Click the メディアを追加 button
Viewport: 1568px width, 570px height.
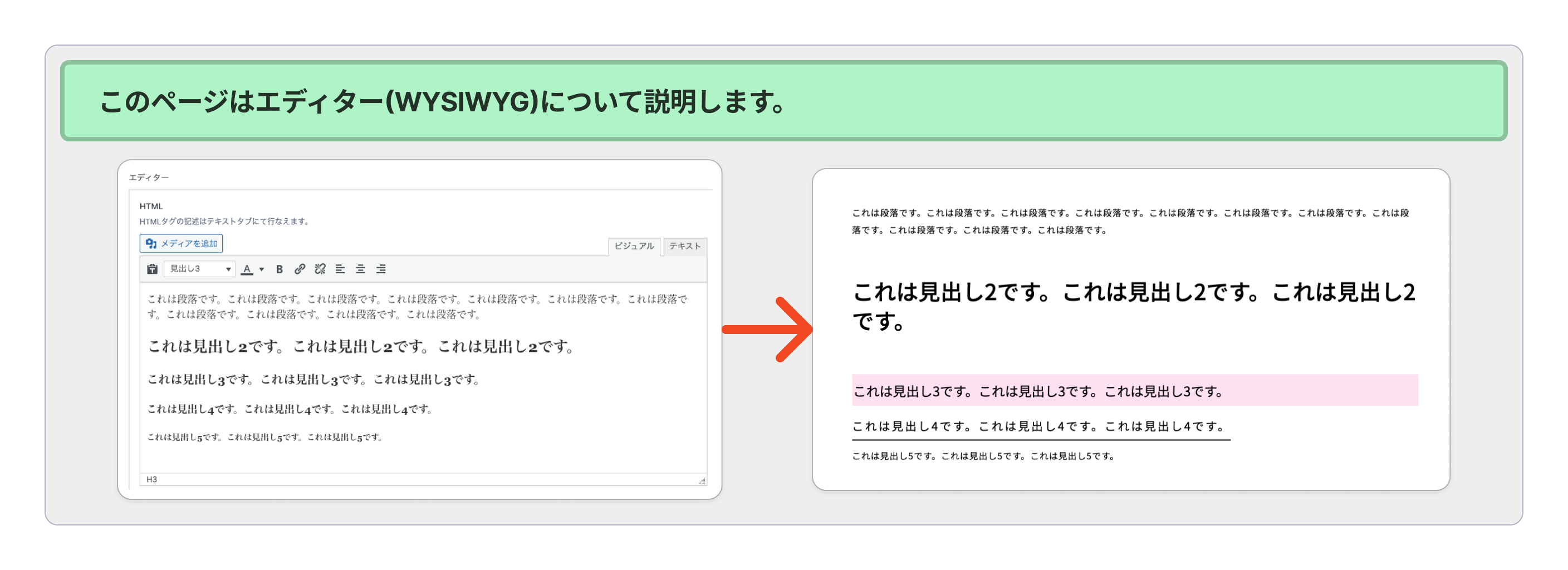click(182, 243)
